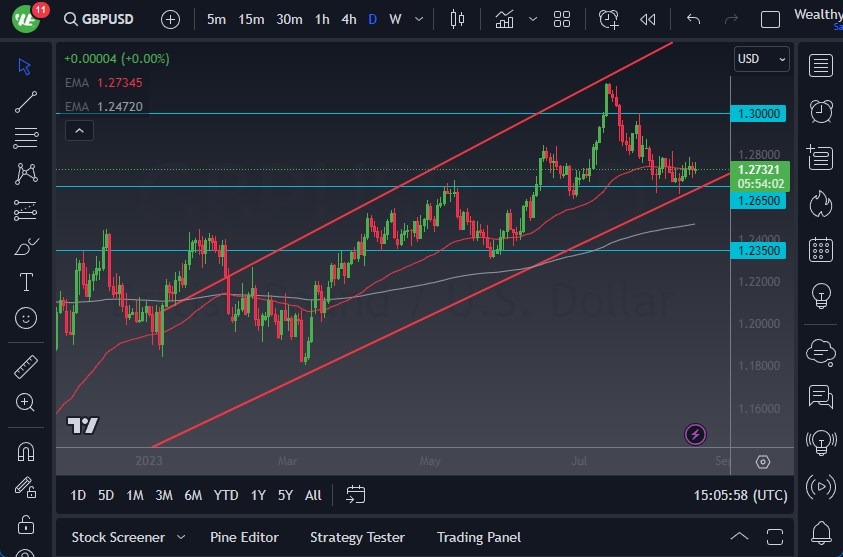Collapse the indicator legend chevron

79,130
